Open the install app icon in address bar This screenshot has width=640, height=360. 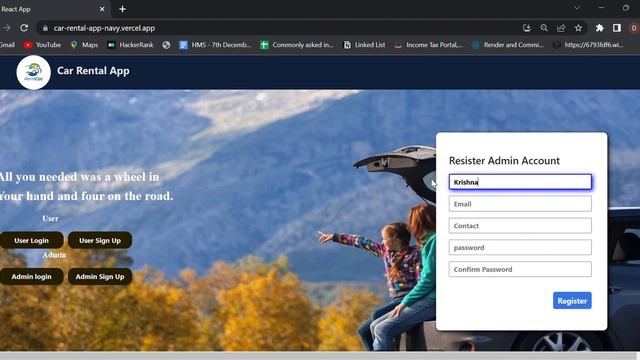pyautogui.click(x=527, y=28)
